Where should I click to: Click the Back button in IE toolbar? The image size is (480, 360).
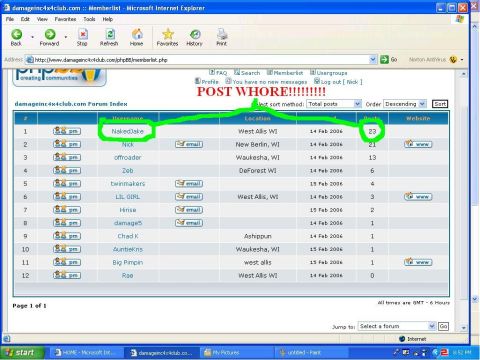click(x=16, y=37)
